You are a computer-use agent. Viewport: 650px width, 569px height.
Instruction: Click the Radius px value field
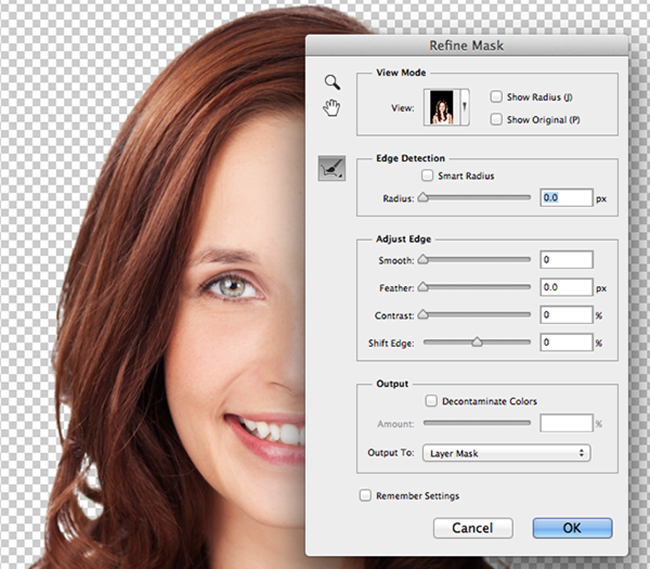pos(566,198)
